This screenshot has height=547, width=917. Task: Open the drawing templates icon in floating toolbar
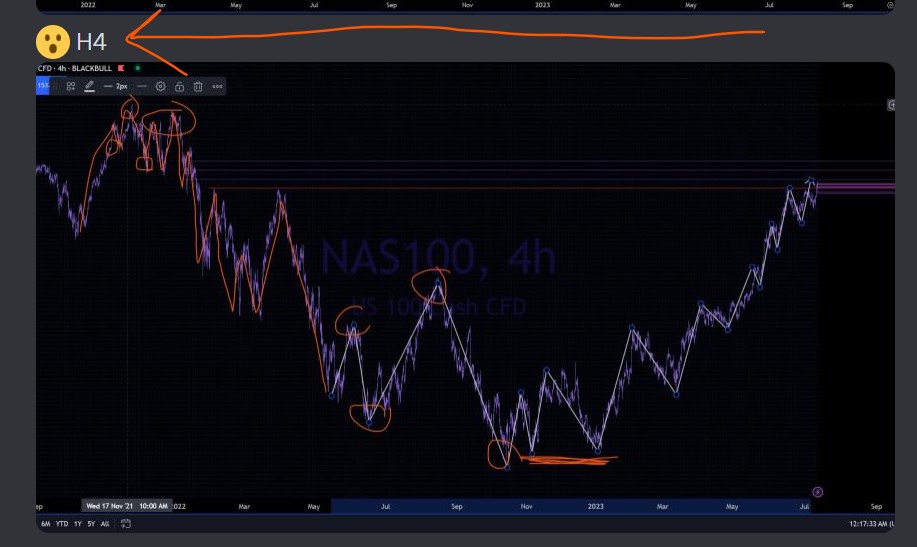pyautogui.click(x=71, y=87)
